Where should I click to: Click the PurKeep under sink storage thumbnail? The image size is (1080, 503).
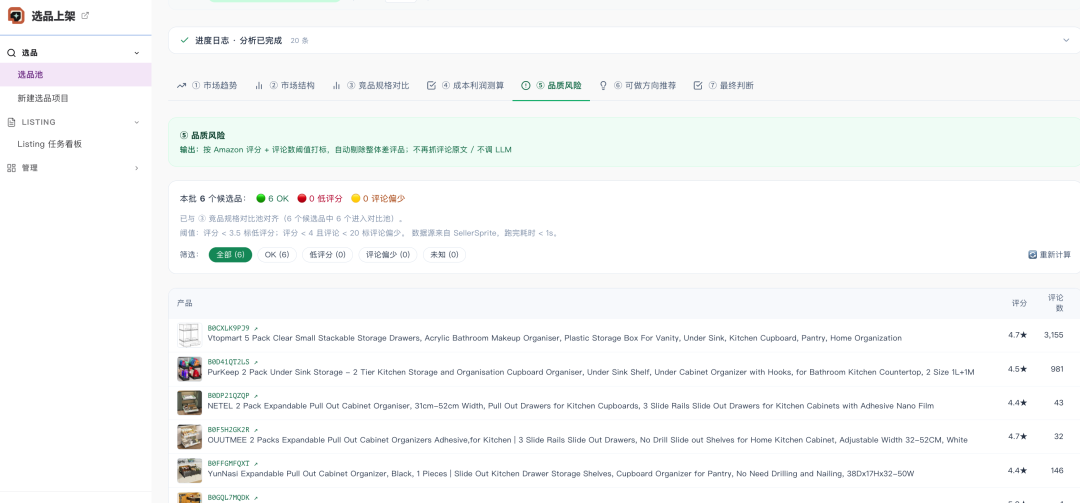[x=189, y=369]
